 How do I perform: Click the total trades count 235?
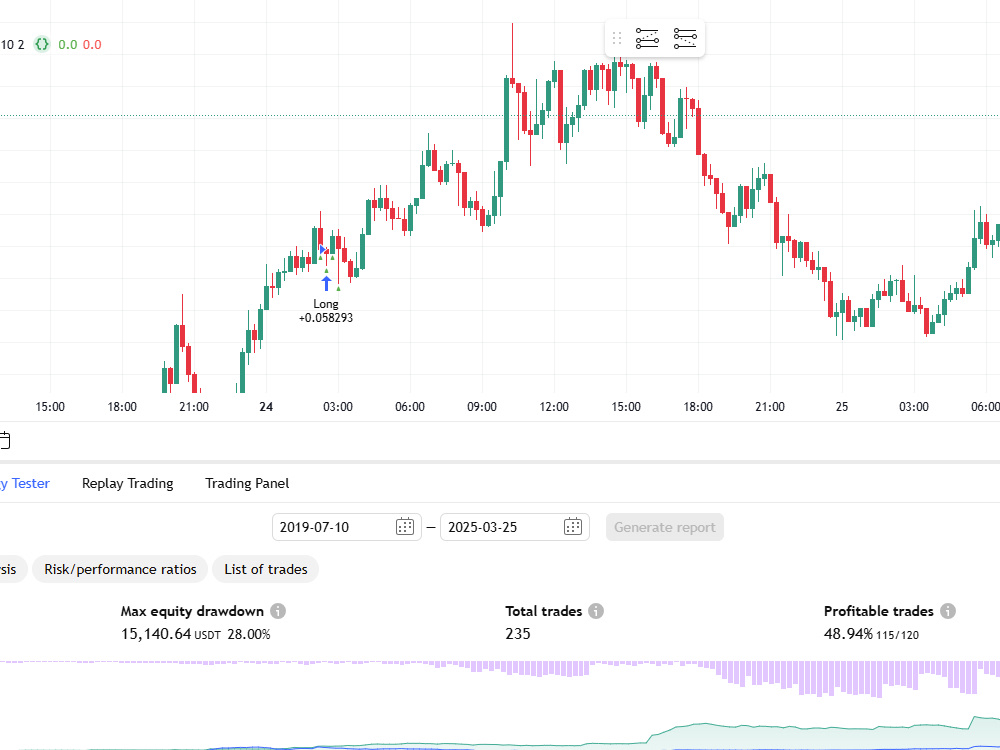(x=518, y=633)
